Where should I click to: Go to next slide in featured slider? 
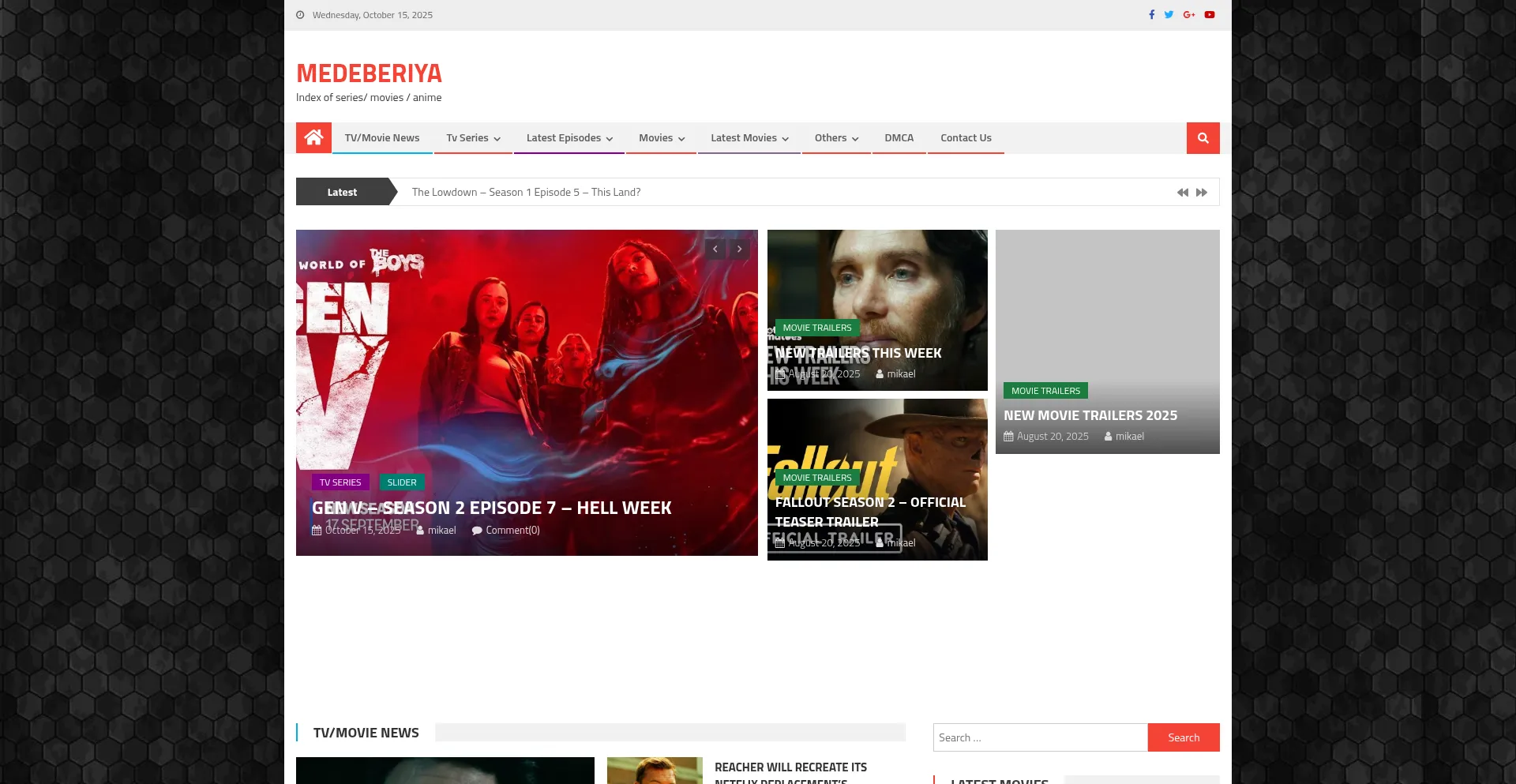(x=739, y=249)
